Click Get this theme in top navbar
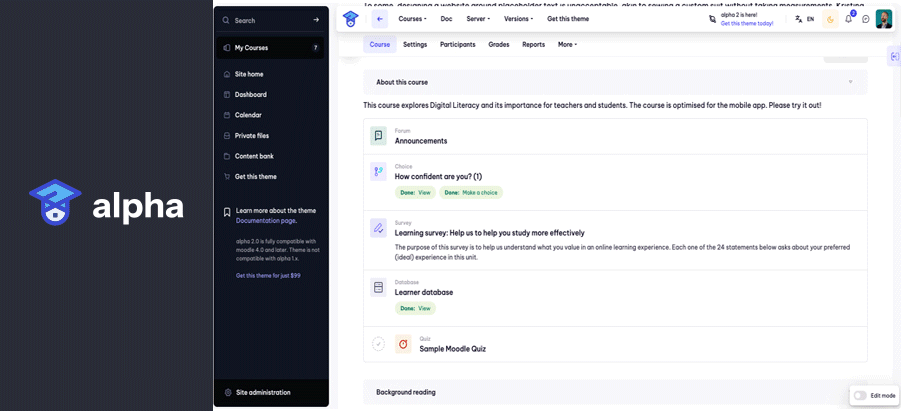Screen dimensions: 901x411 tap(568, 19)
